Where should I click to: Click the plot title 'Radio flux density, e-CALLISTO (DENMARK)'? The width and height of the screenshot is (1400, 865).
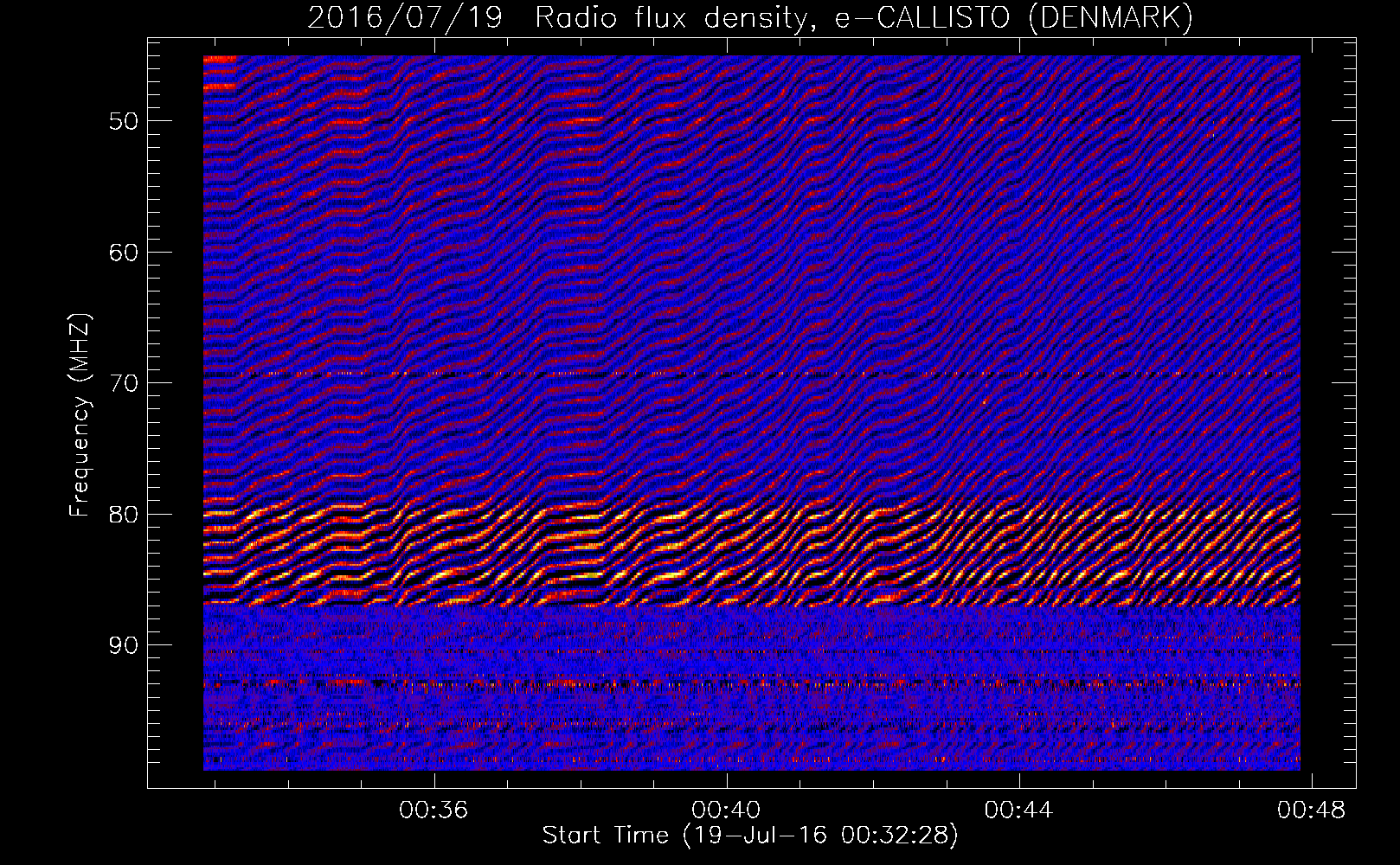point(864,17)
